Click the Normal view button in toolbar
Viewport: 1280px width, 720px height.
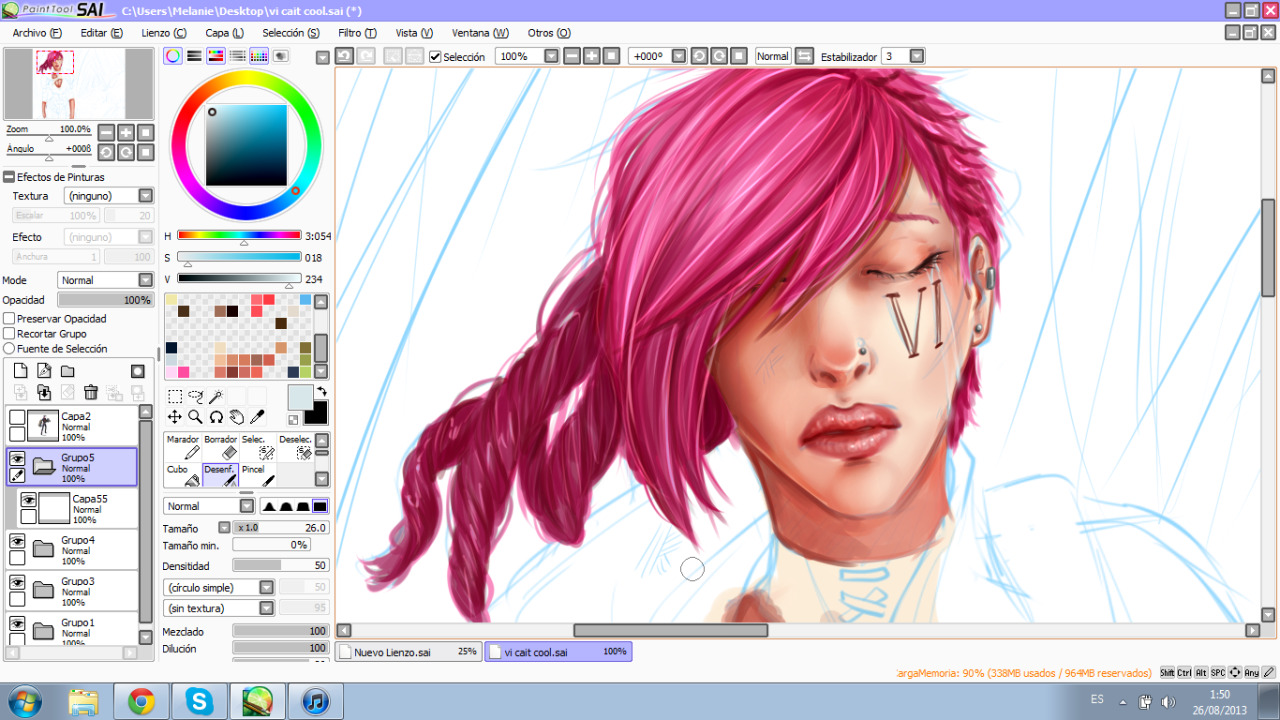pos(773,56)
